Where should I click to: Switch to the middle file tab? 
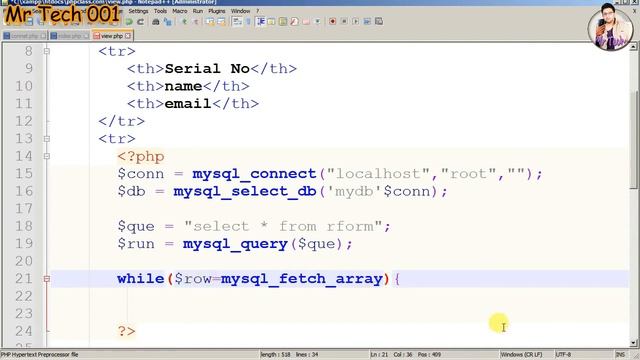point(69,36)
